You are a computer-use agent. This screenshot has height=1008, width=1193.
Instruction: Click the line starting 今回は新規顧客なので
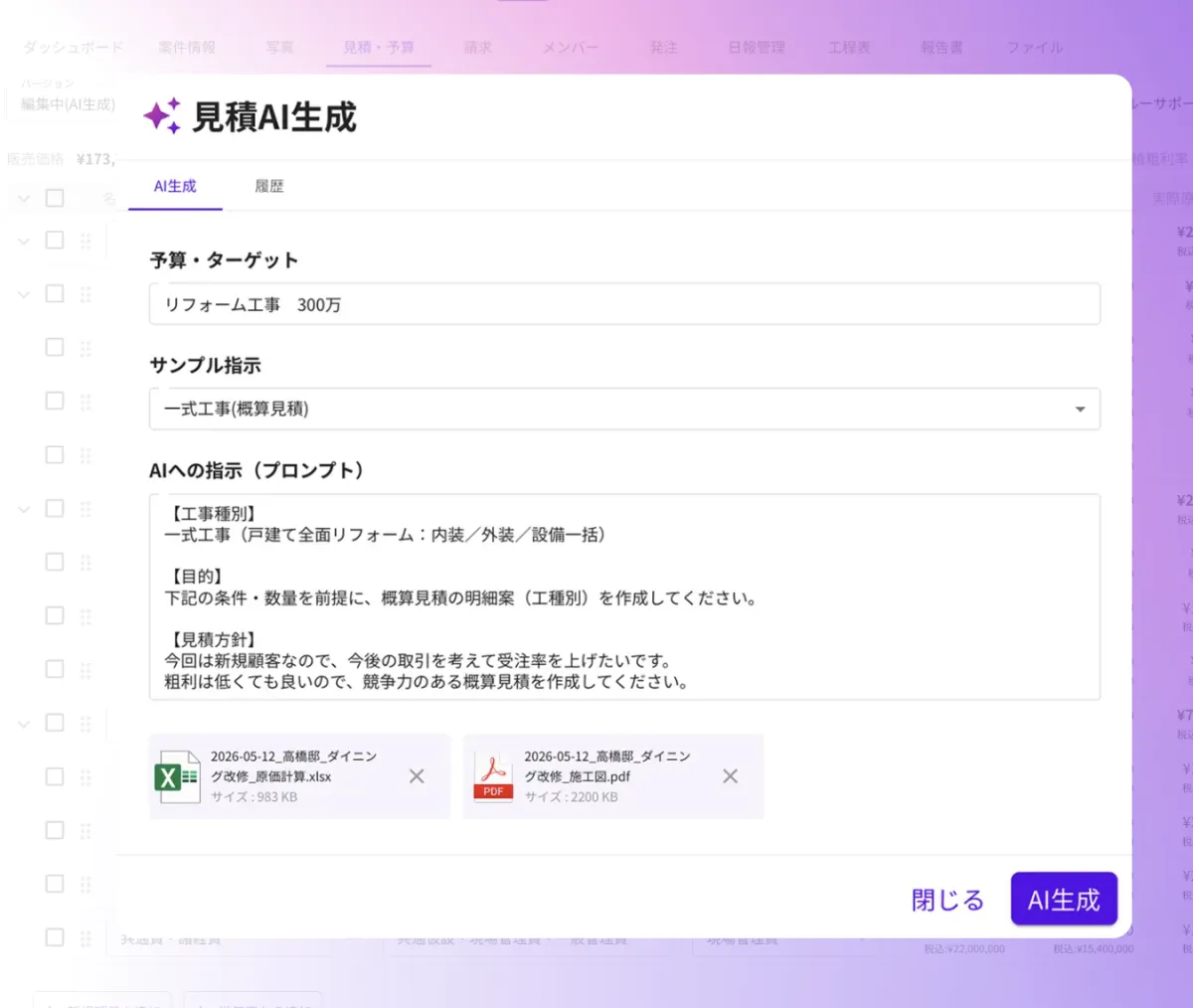pyautogui.click(x=418, y=661)
